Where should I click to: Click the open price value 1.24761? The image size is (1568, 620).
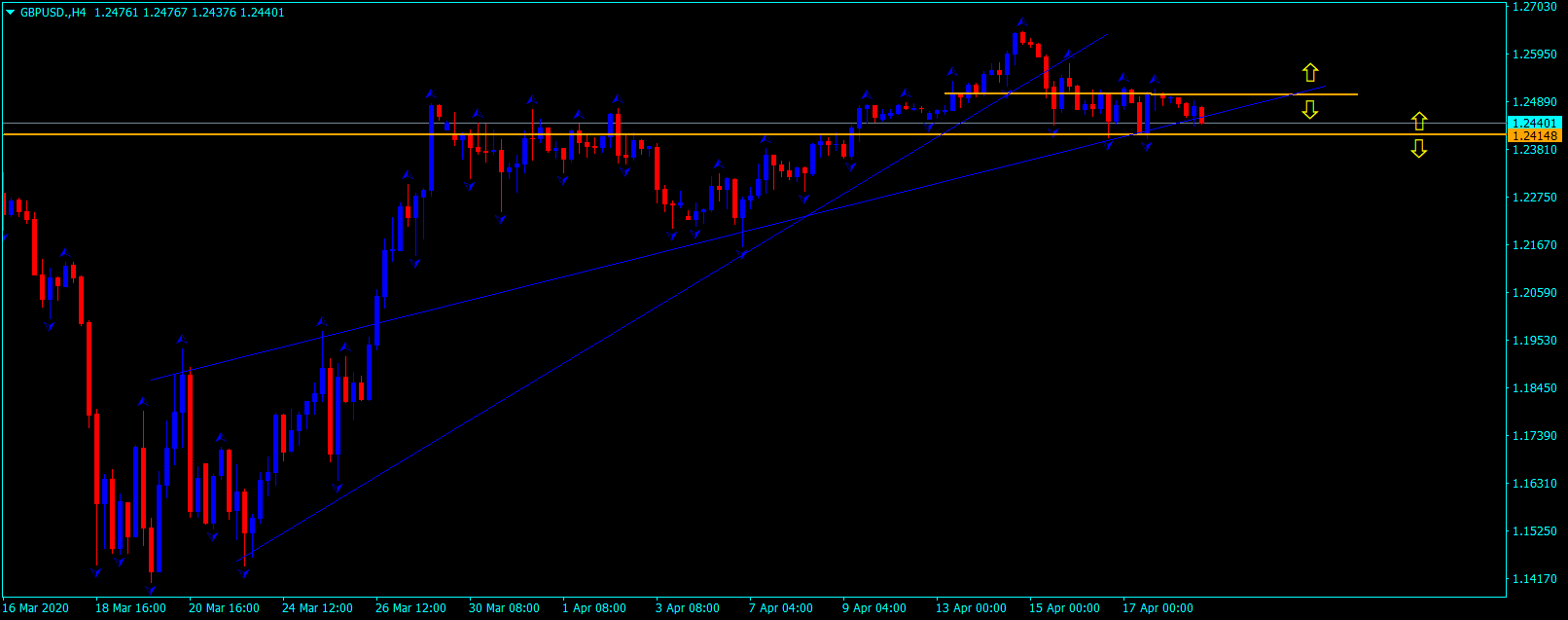coord(117,13)
